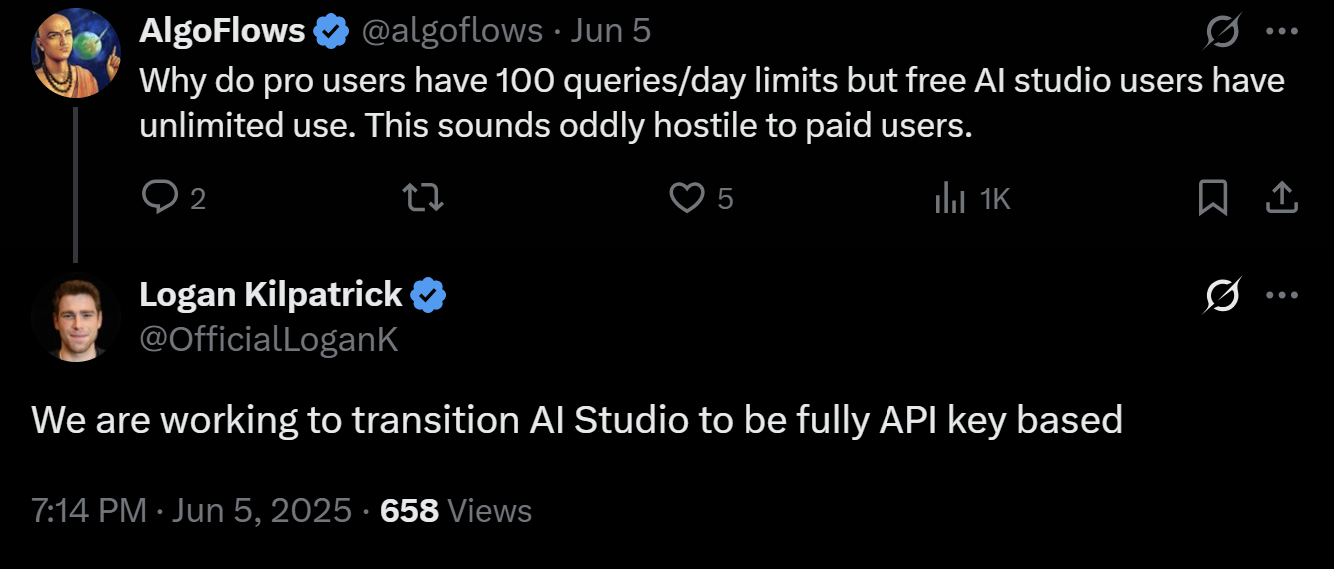Open AlgoFlows profile picture

coord(75,53)
